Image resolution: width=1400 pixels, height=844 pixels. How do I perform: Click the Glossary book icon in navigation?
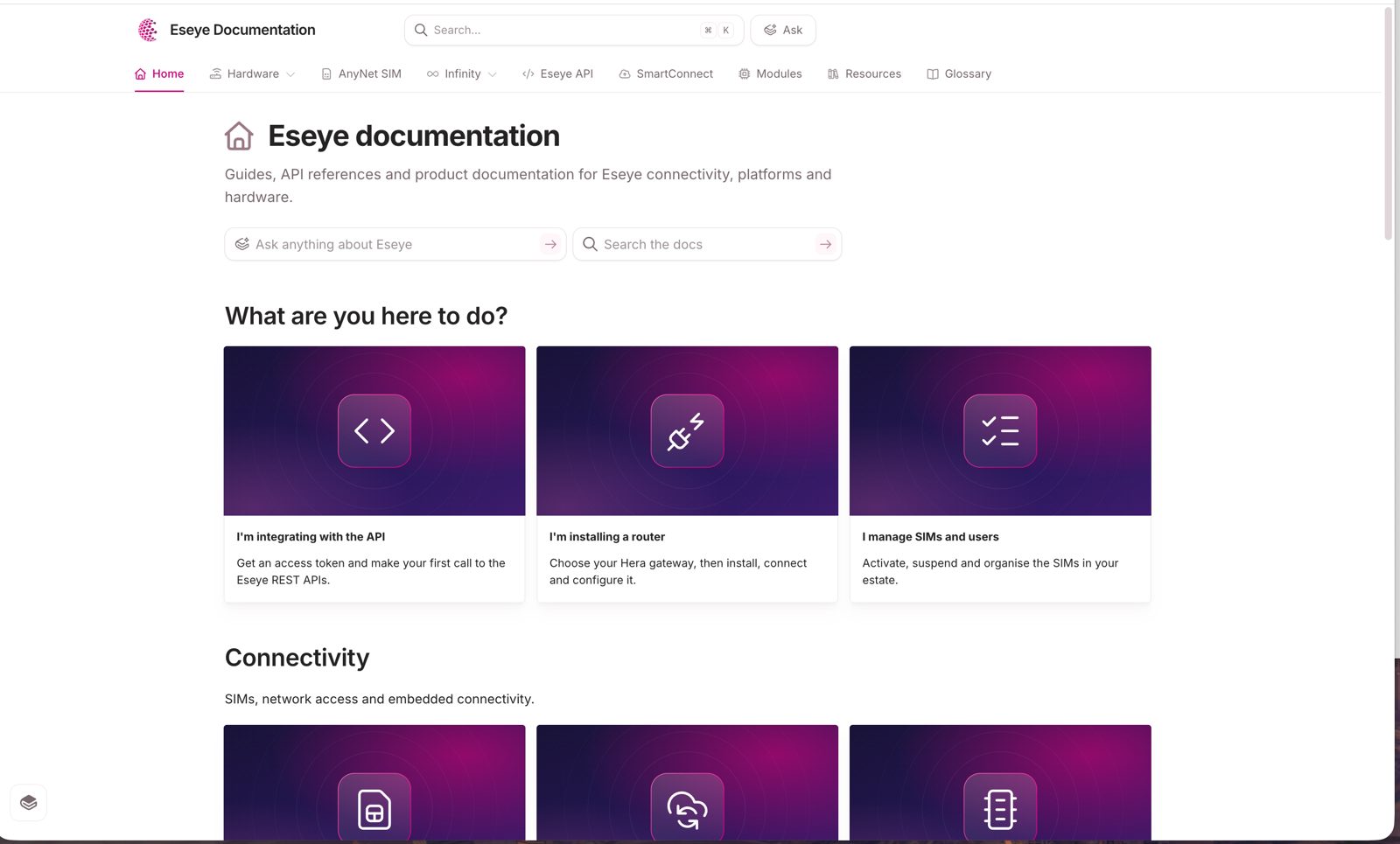(x=933, y=74)
